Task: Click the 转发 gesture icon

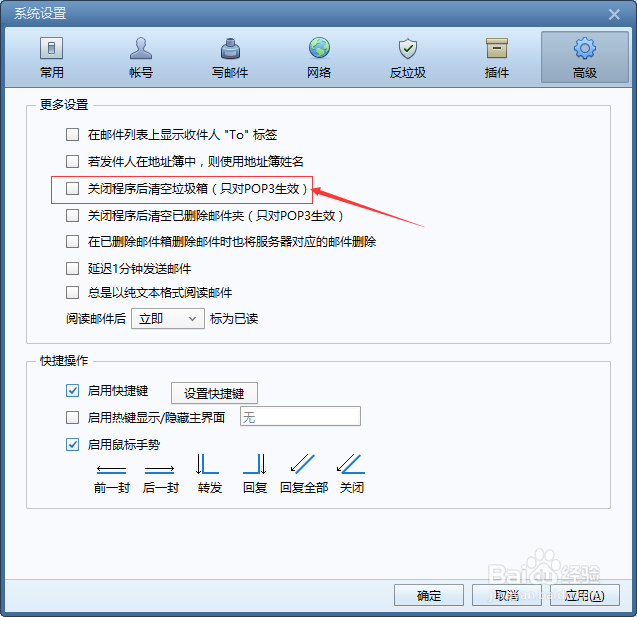Action: [207, 464]
